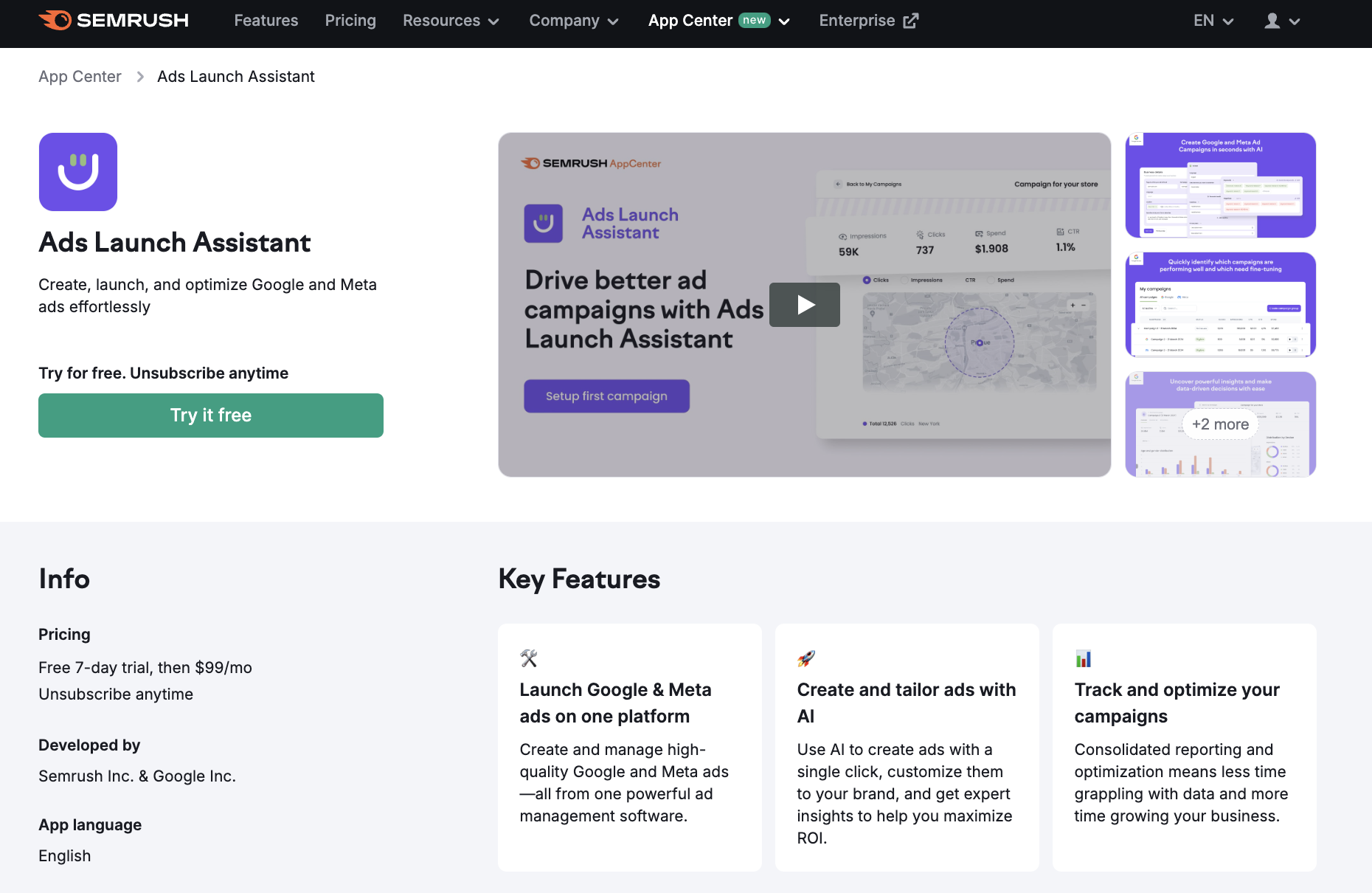Go back to App Center breadcrumb
This screenshot has width=1372, height=893.
[80, 77]
